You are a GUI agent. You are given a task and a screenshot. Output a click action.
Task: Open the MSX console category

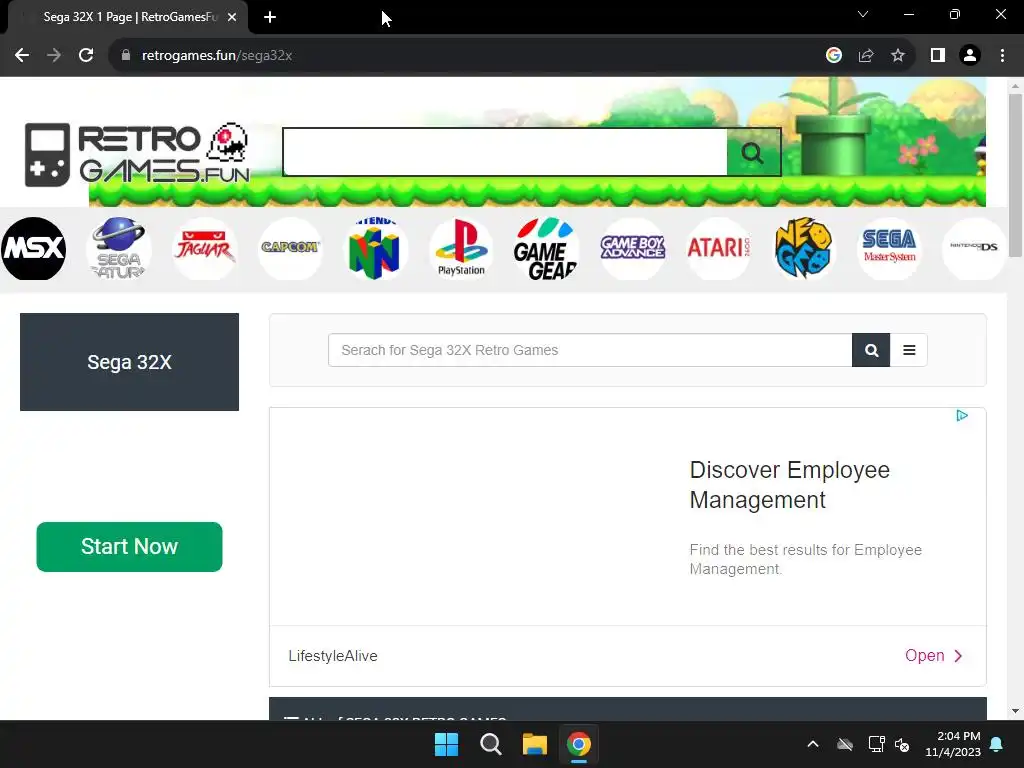[33, 248]
